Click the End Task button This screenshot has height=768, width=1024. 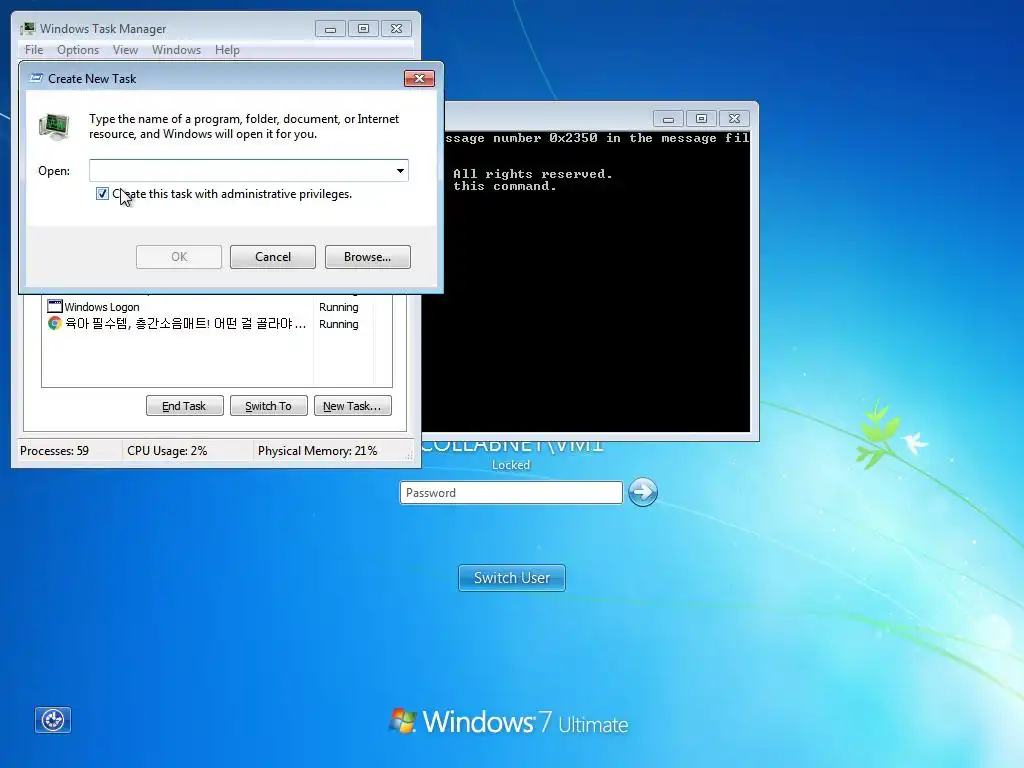(x=184, y=406)
